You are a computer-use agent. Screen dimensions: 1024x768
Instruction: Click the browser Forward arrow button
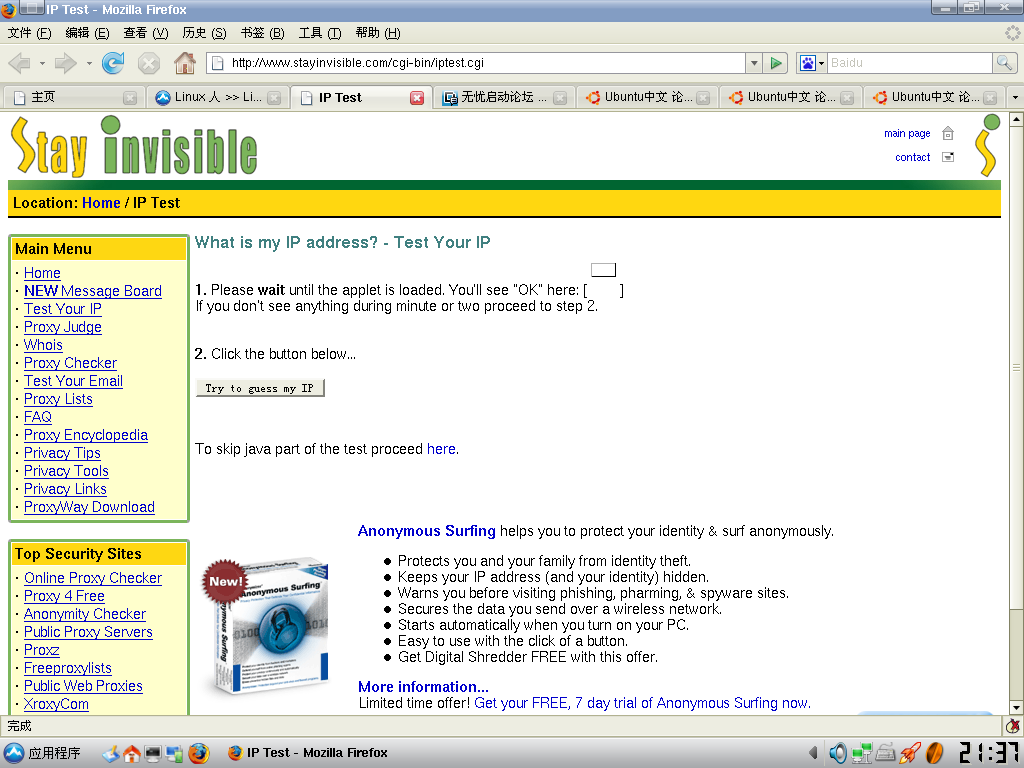65,63
